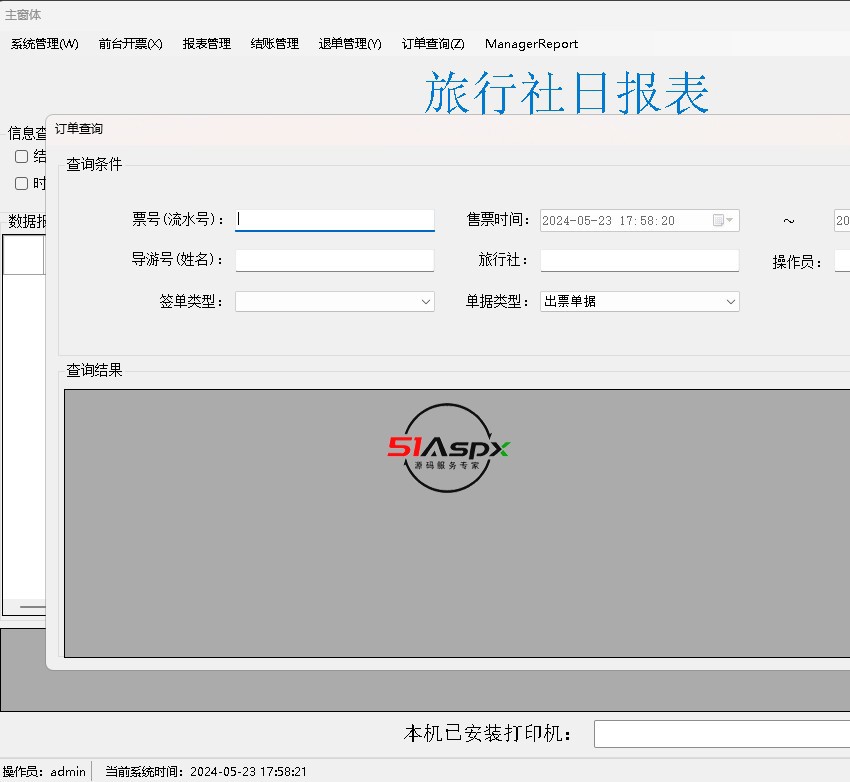Open the 系统管理(W) menu
This screenshot has width=850, height=782.
[x=44, y=44]
